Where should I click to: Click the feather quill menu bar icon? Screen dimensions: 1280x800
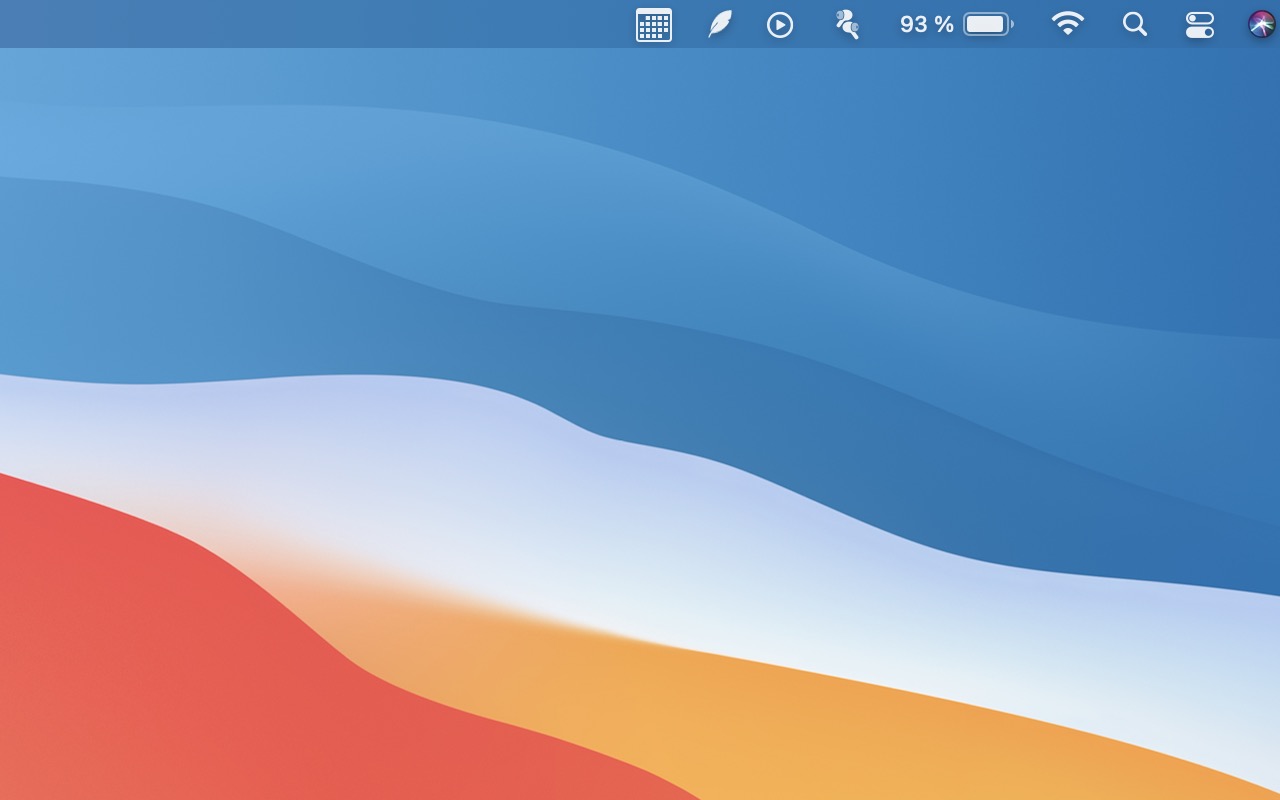(719, 25)
